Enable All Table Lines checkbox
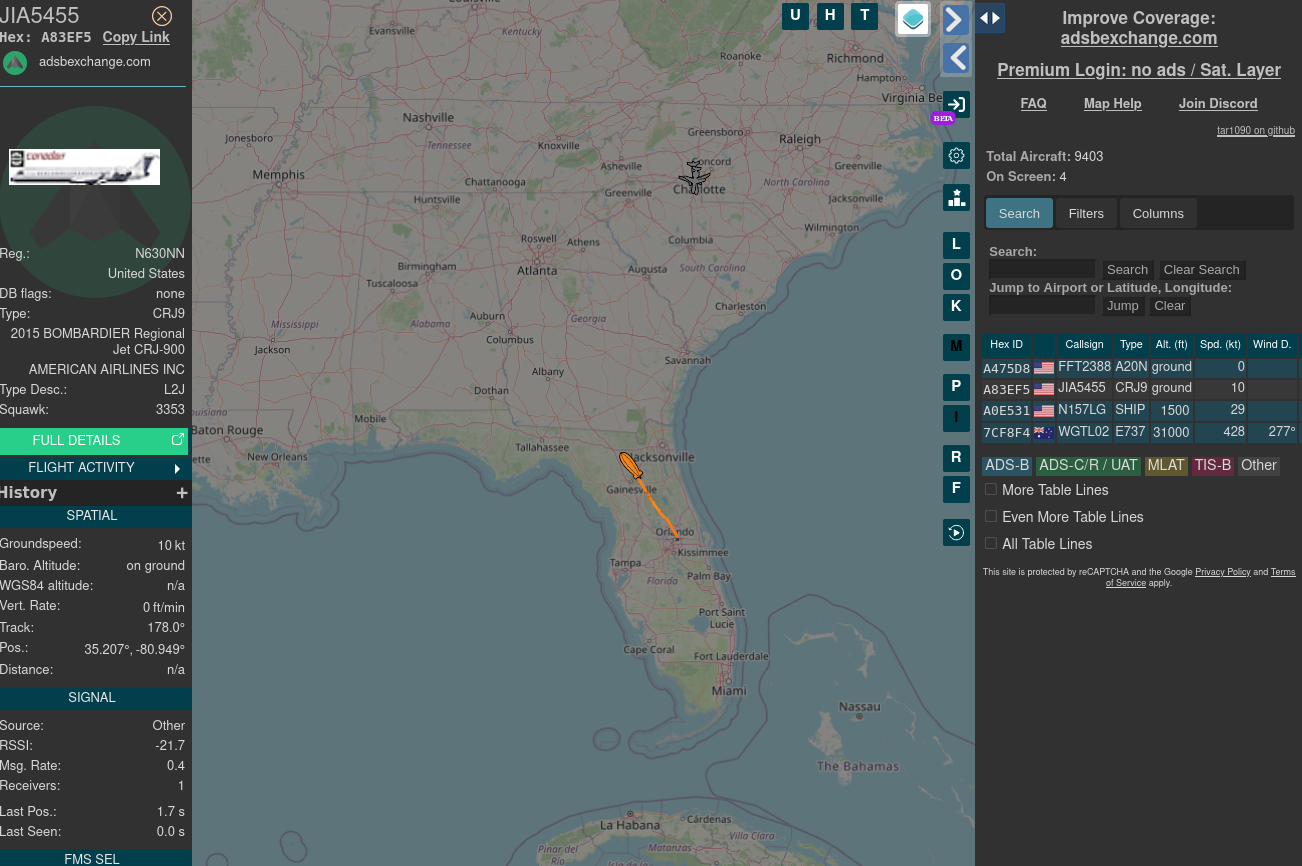The width and height of the screenshot is (1302, 866). click(x=991, y=543)
